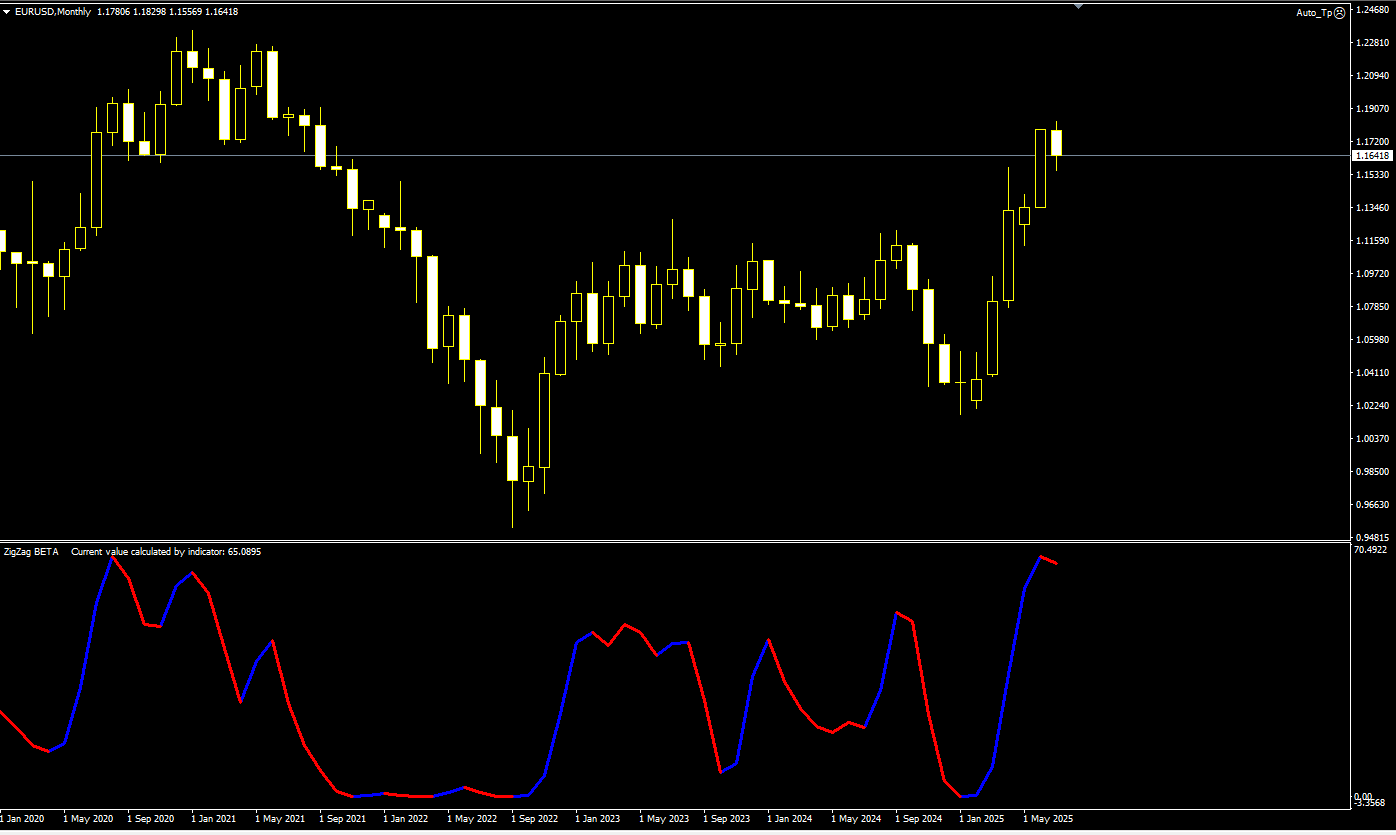Click the 70.4922 indicator scale value
The height and width of the screenshot is (835, 1396).
point(1370,550)
